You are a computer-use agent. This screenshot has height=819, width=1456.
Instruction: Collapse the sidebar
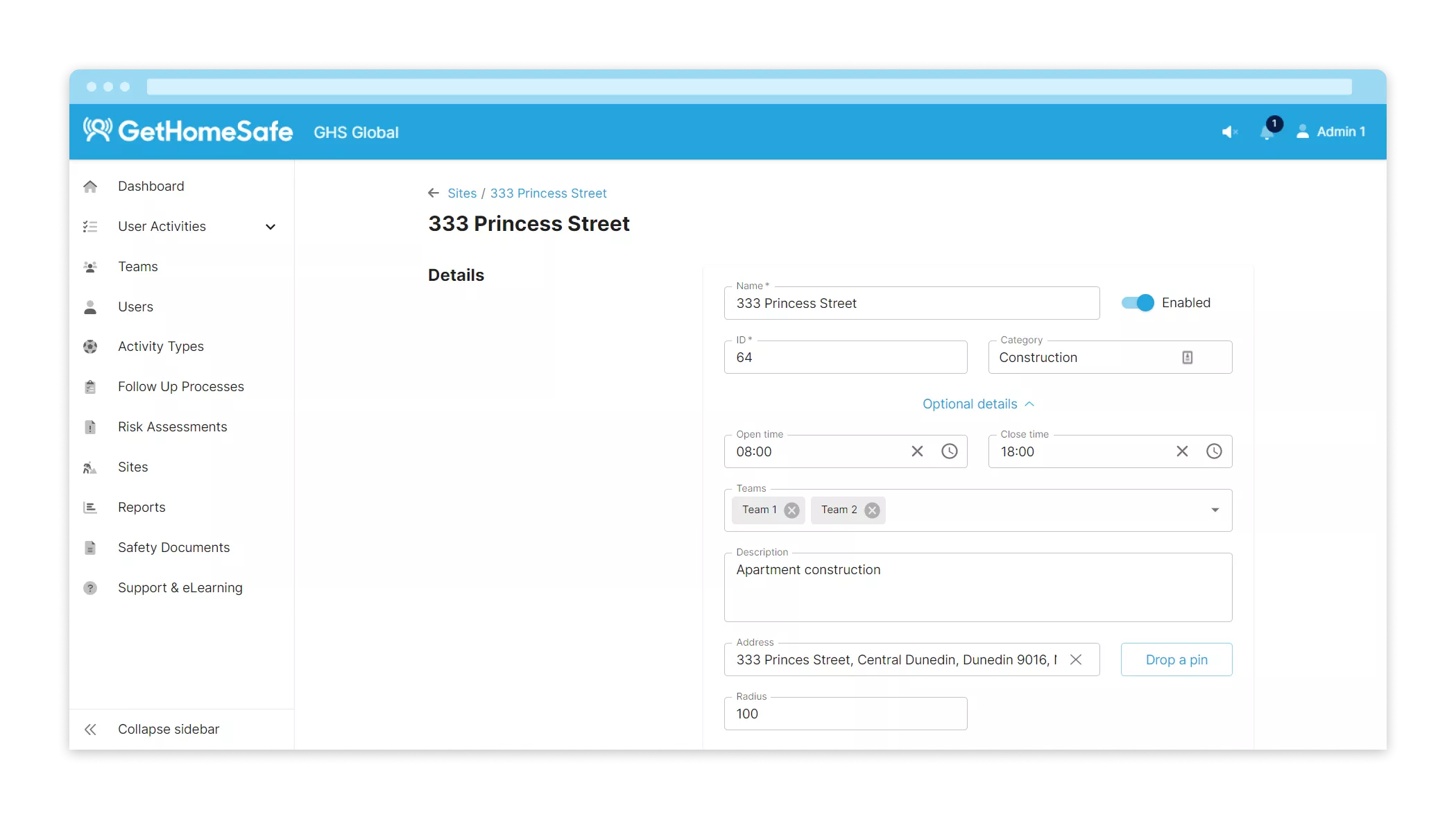point(168,730)
